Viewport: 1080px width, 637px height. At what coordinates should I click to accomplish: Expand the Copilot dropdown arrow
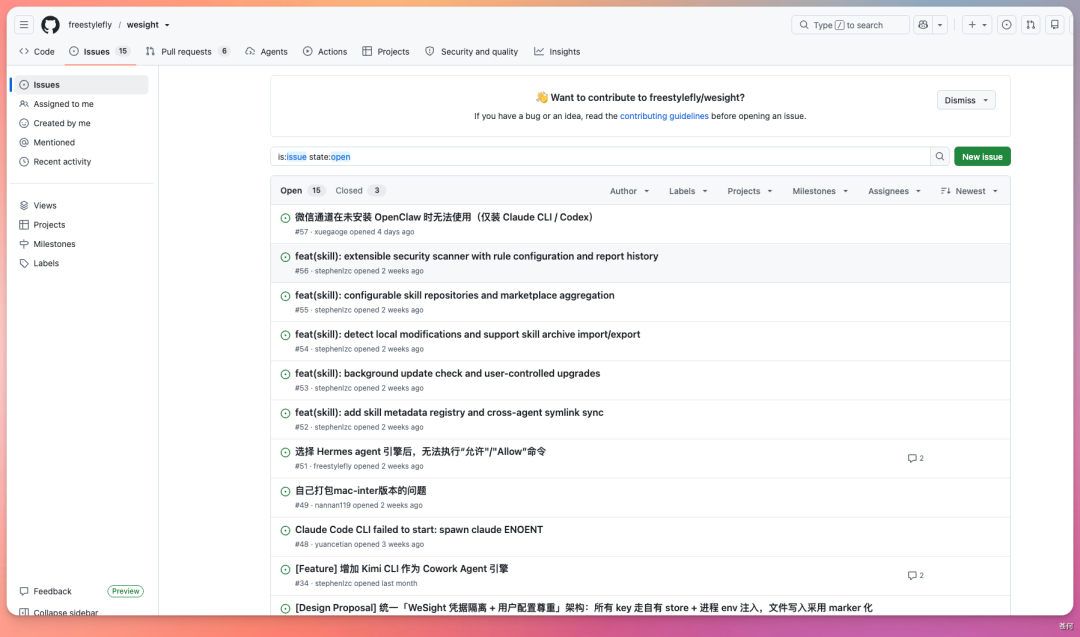(x=940, y=25)
